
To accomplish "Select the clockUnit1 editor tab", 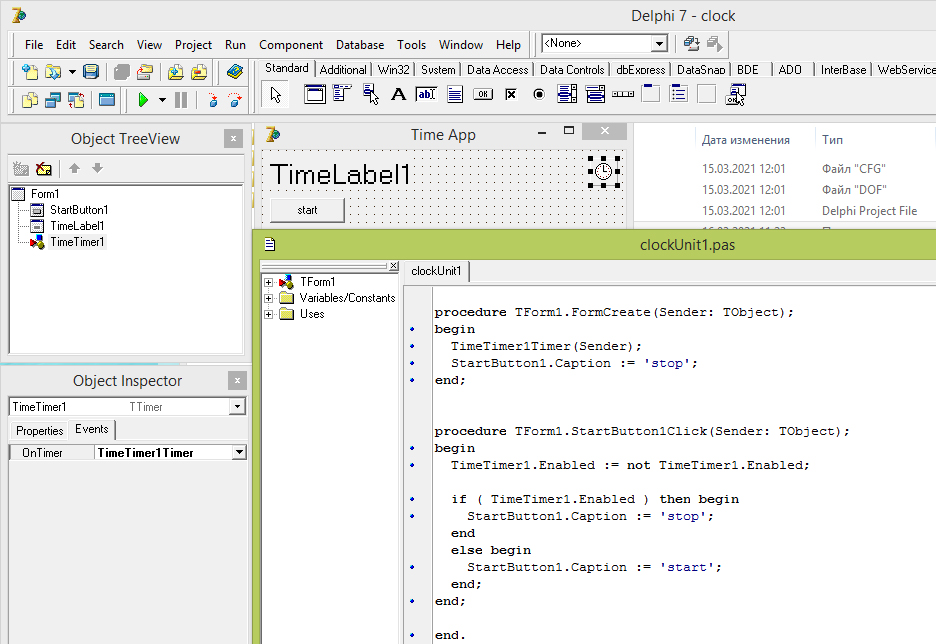I will pos(436,271).
